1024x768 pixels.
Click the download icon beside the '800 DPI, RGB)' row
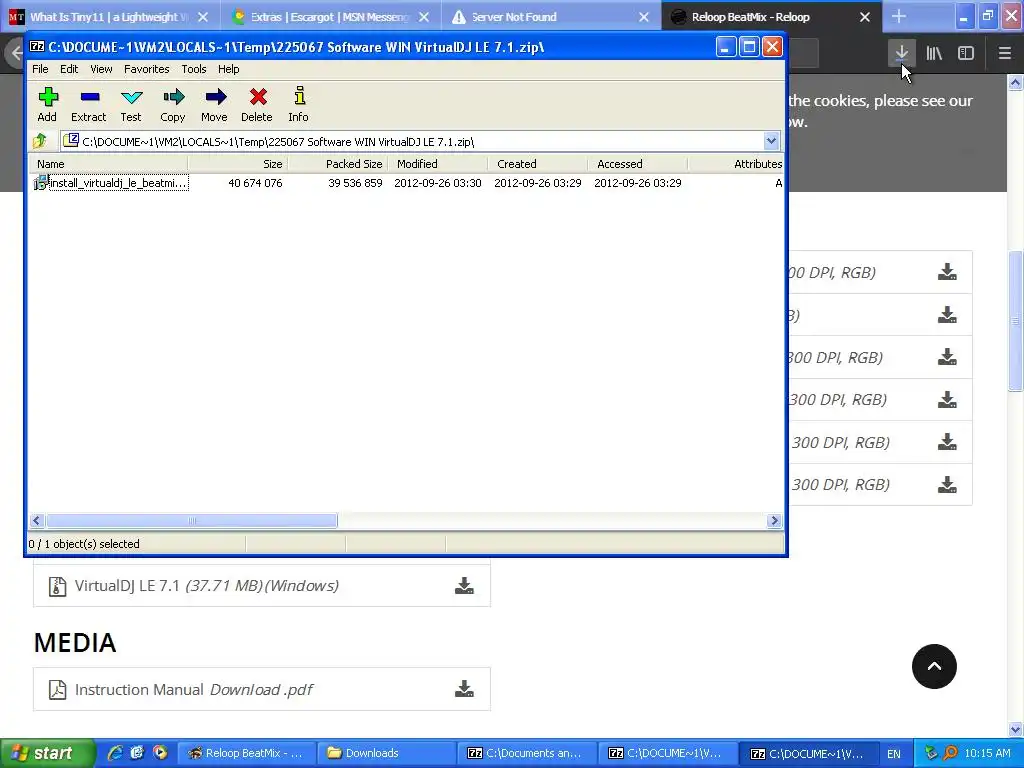pos(948,357)
